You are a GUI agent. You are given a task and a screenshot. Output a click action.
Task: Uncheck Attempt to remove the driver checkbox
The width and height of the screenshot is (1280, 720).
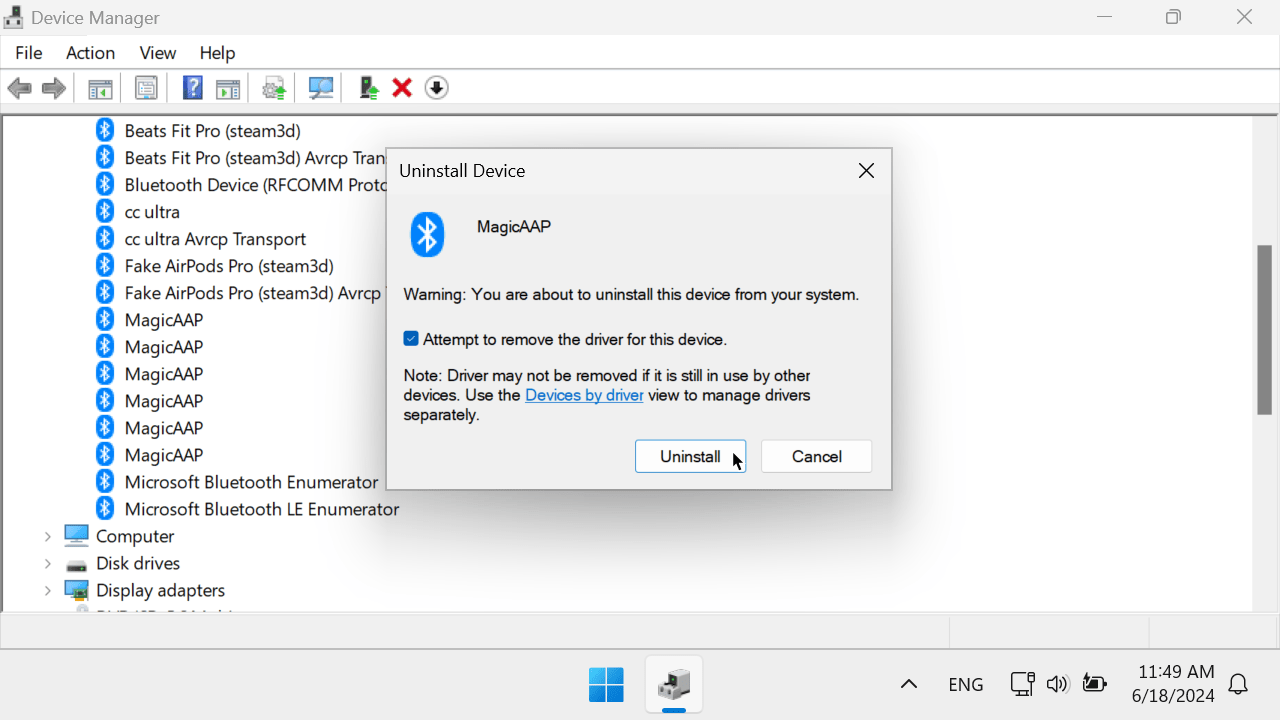click(411, 339)
